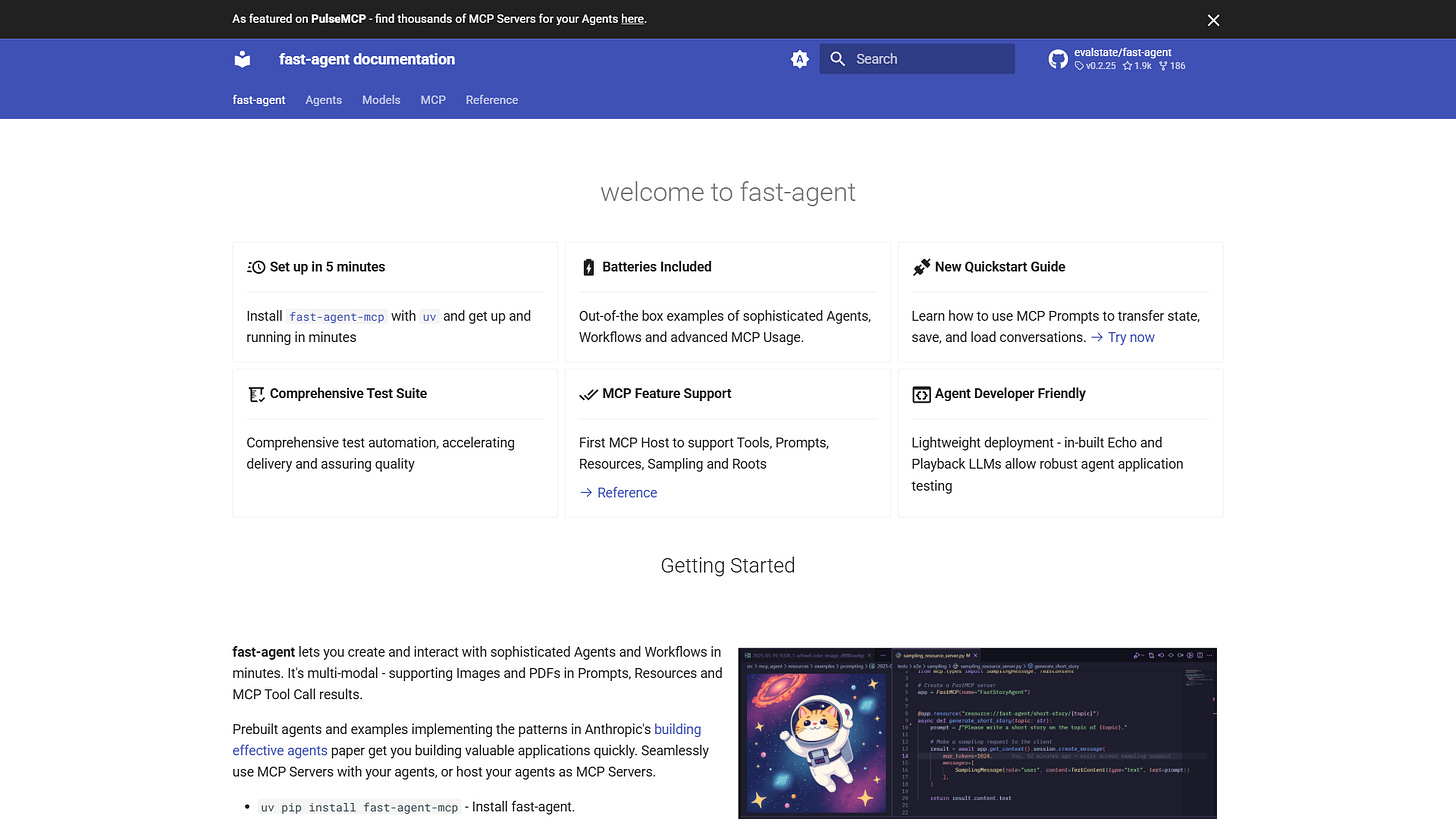Switch to the Models tab

tap(381, 100)
